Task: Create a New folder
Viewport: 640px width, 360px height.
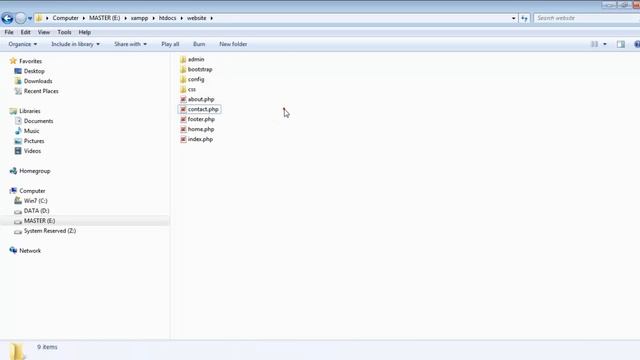Action: pos(233,44)
